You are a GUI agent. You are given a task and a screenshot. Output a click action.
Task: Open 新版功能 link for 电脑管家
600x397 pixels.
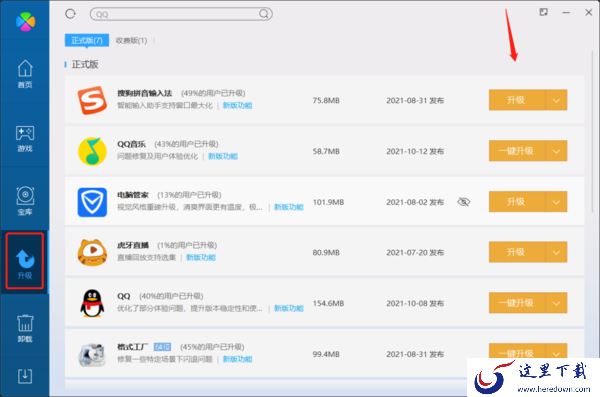click(x=289, y=207)
